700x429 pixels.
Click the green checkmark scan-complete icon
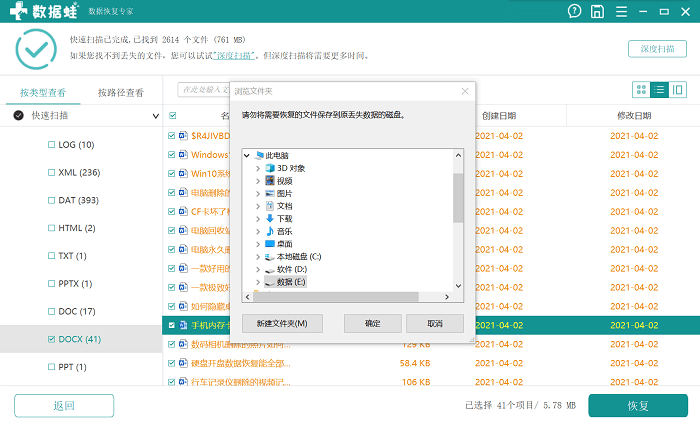36,49
